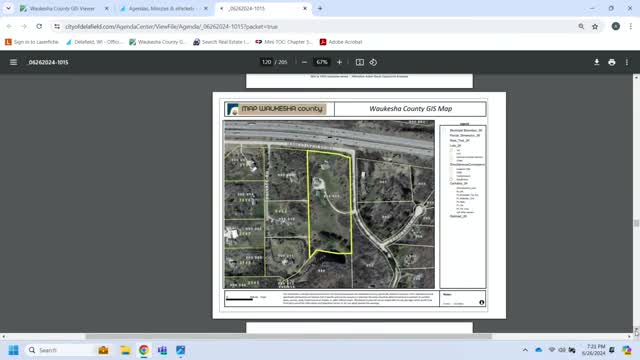Rotate the PDF counterclockwise
This screenshot has width=640, height=360.
point(373,62)
